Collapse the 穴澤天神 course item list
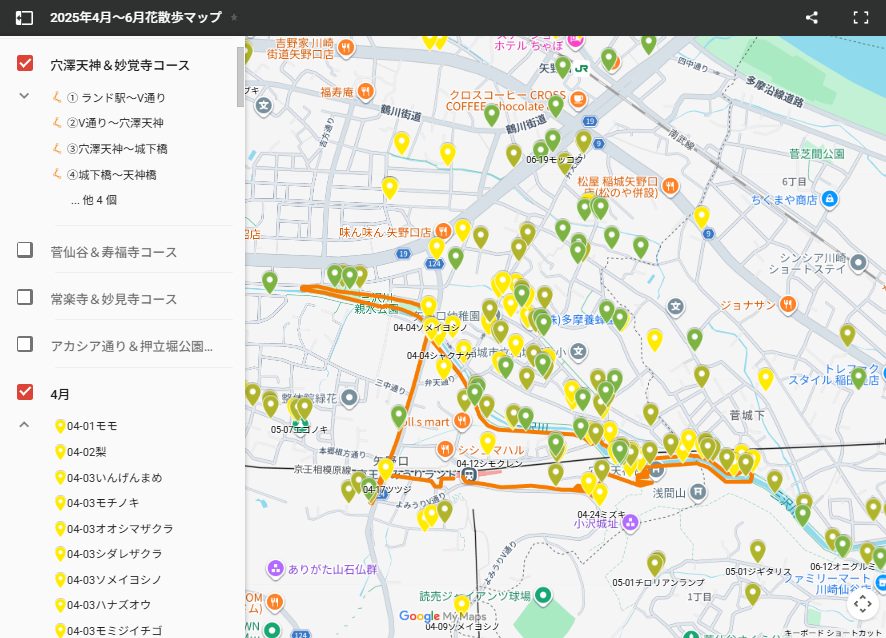The height and width of the screenshot is (638, 886). (25, 96)
